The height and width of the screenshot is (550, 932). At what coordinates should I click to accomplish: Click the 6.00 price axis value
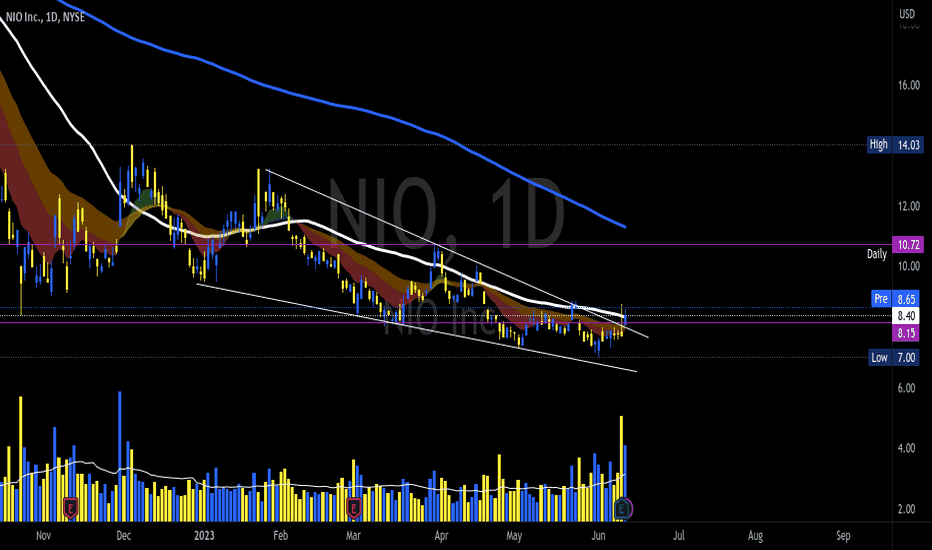point(906,388)
